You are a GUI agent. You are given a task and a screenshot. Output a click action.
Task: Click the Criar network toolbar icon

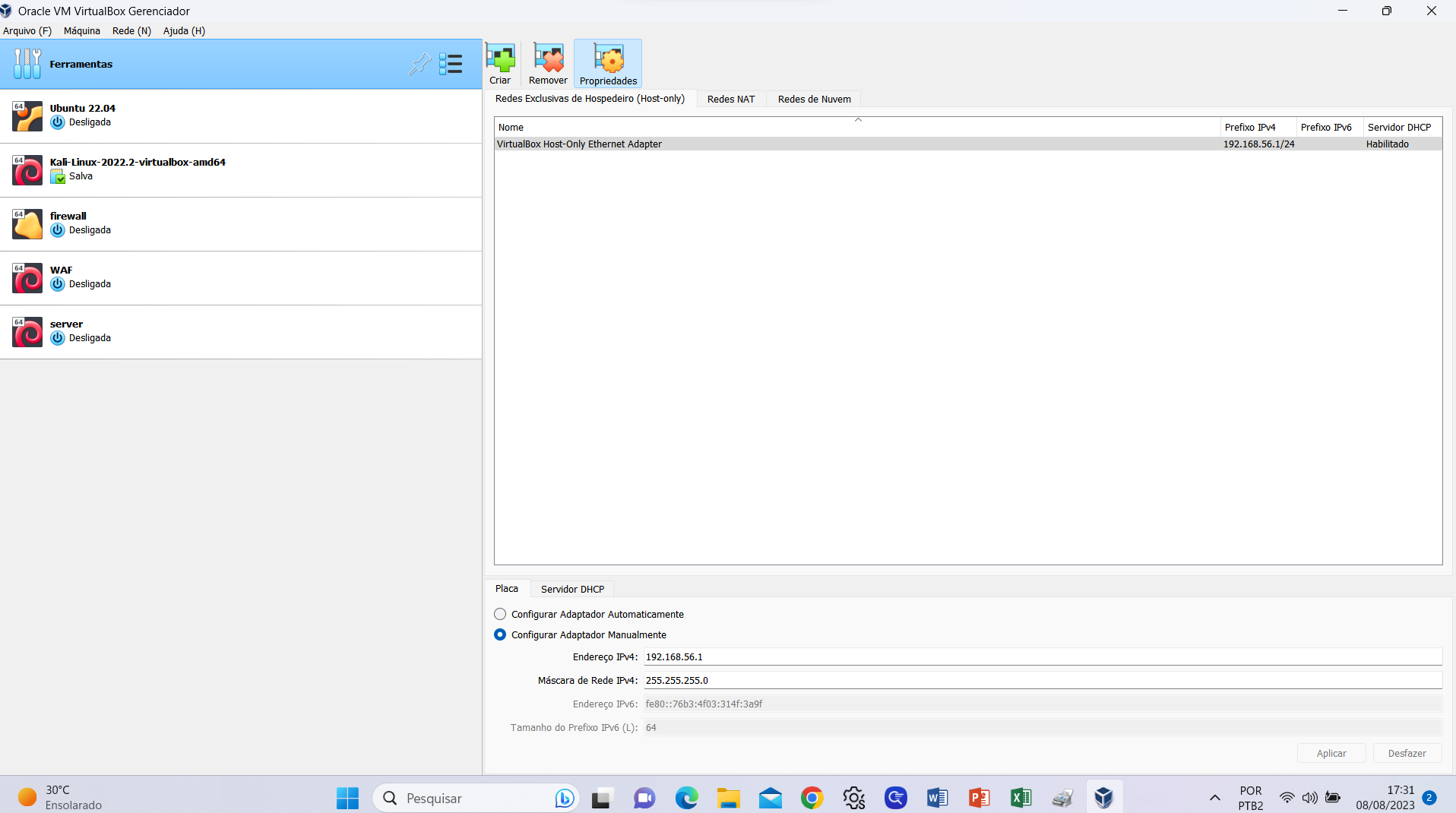click(x=500, y=64)
